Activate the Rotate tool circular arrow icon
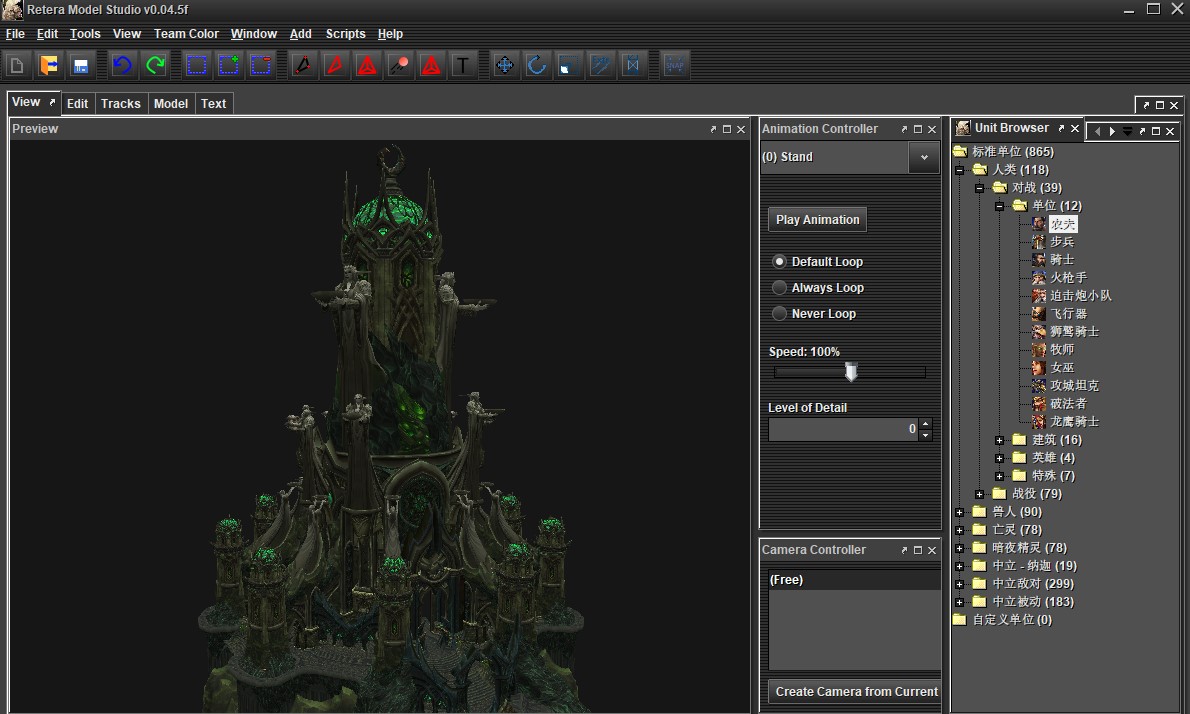 (537, 65)
